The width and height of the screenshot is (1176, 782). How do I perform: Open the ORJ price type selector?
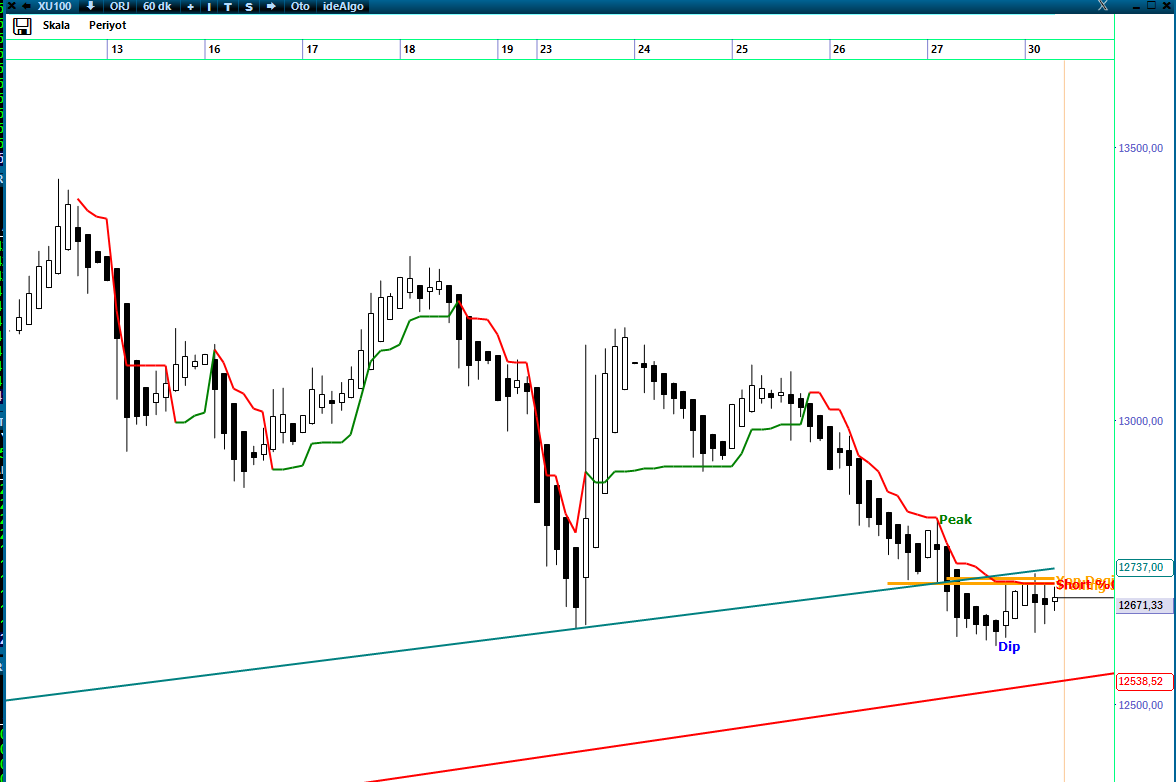tap(119, 6)
